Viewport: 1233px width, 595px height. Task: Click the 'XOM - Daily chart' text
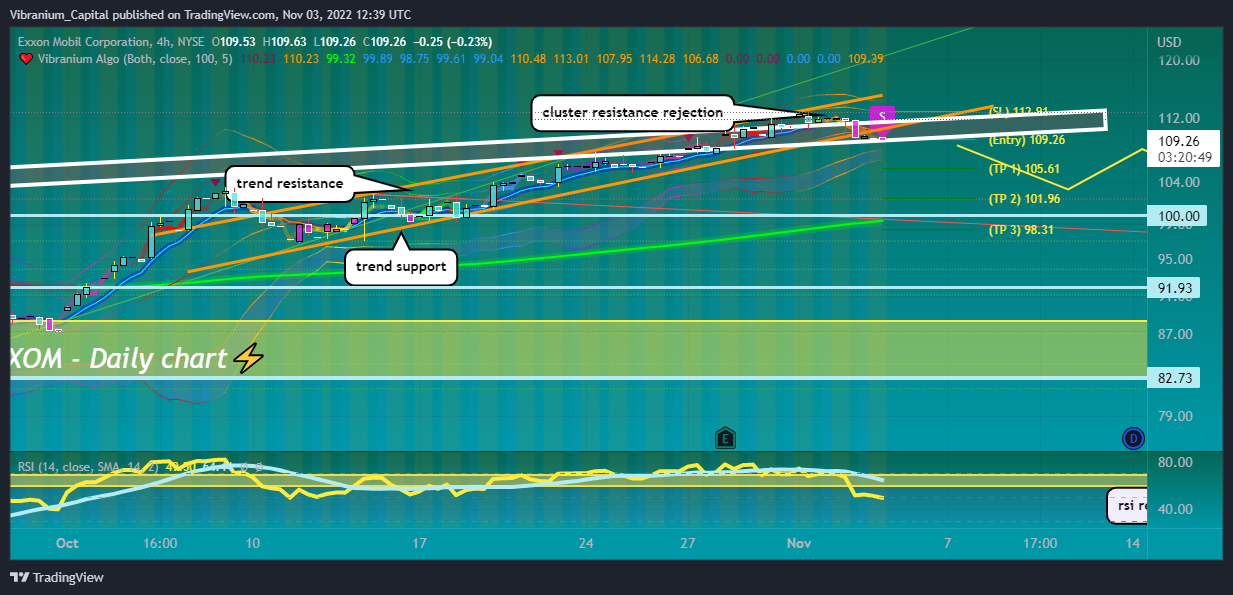pyautogui.click(x=119, y=358)
